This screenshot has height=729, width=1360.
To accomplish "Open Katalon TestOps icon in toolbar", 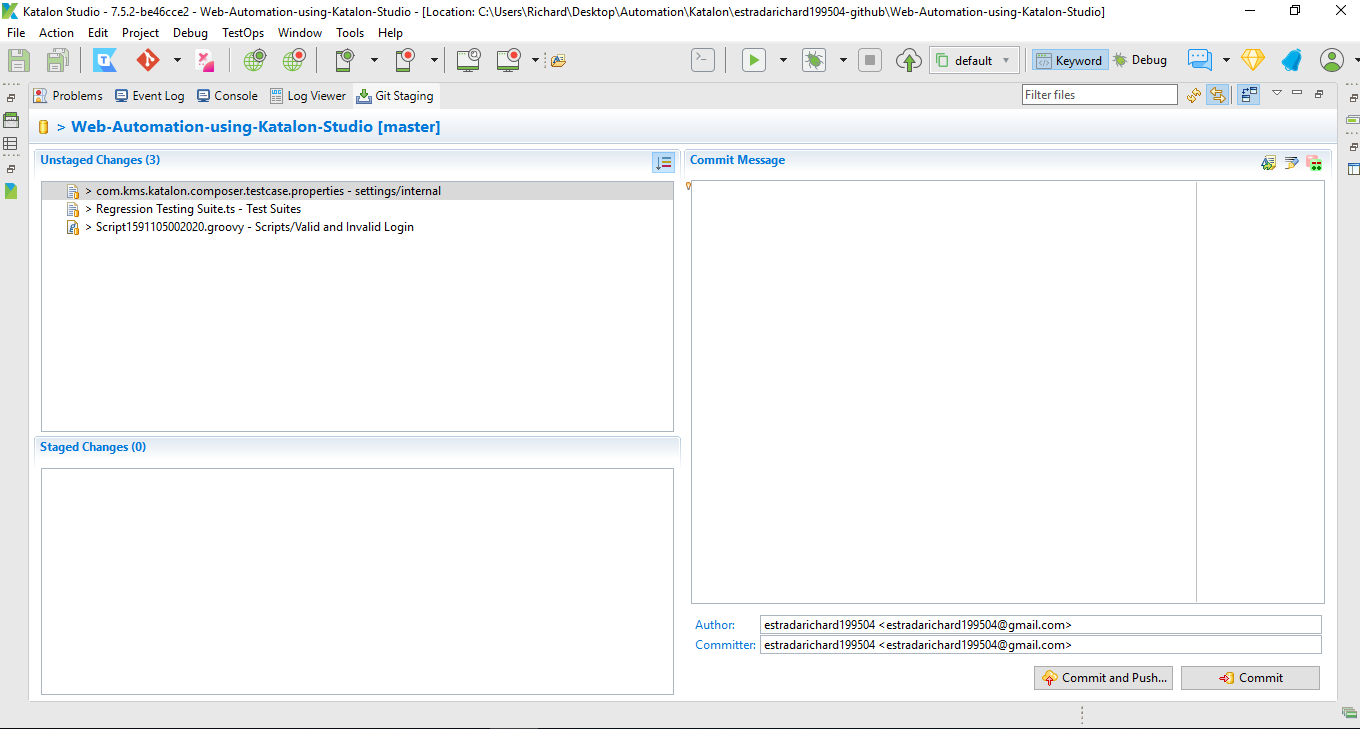I will coord(105,60).
